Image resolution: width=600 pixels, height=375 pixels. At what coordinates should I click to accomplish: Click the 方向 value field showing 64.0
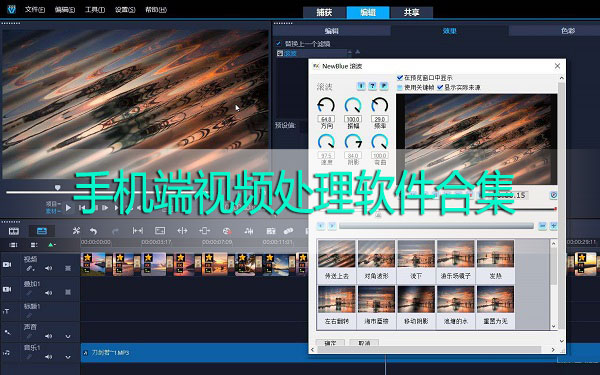click(x=326, y=119)
